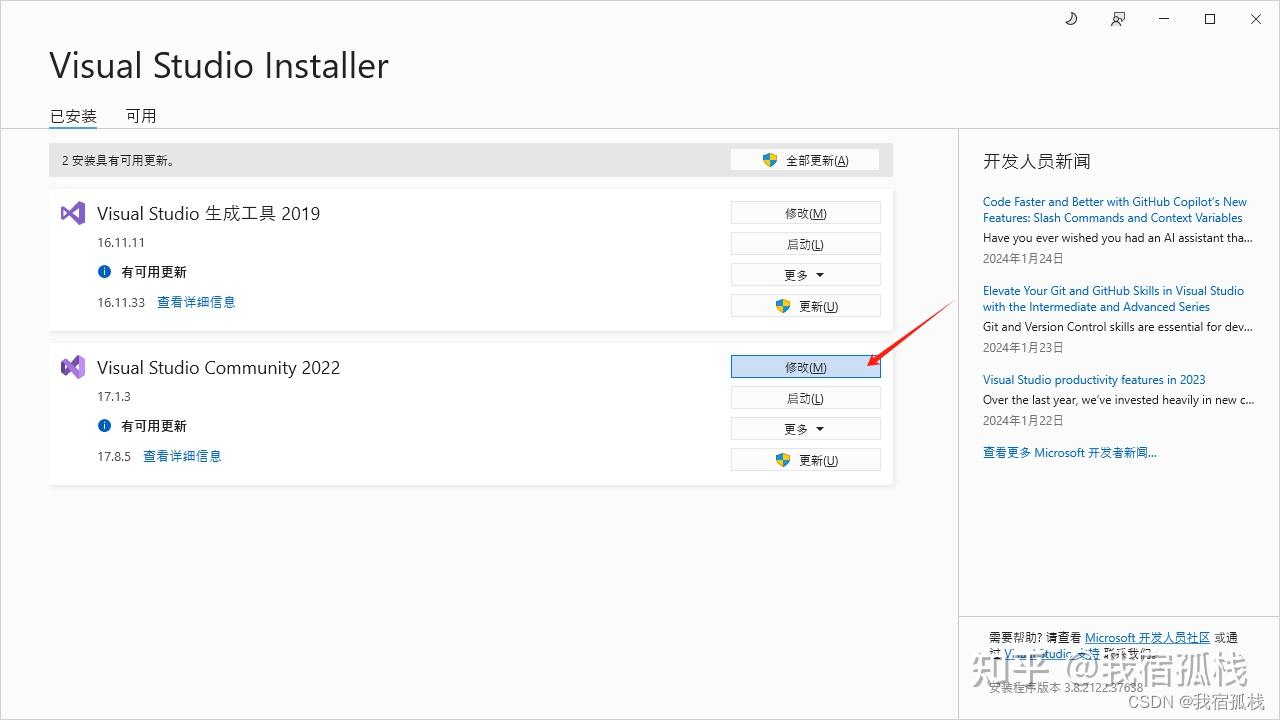Open 查看详细信息 for version 17.8.5
1280x720 pixels.
(182, 455)
